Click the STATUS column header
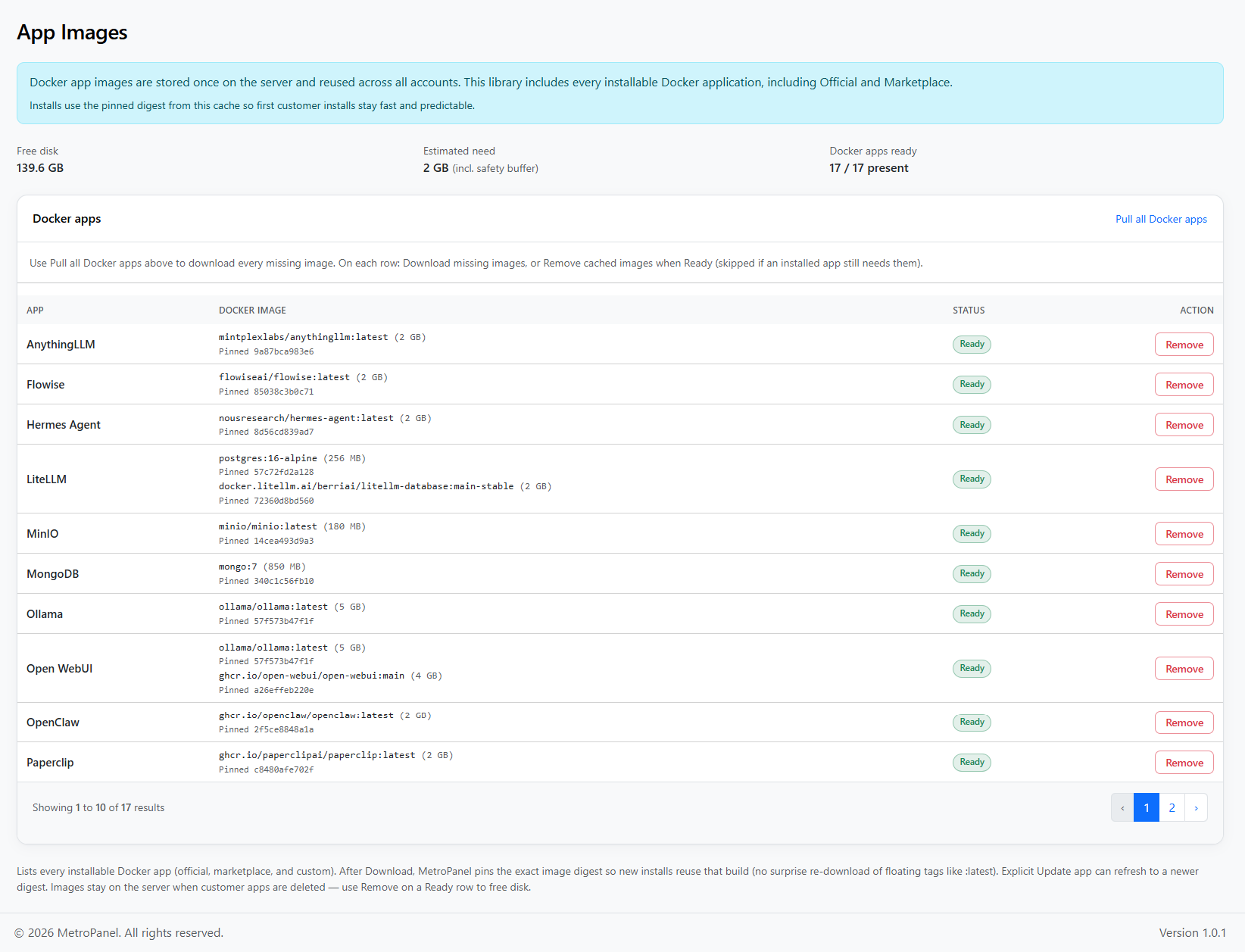 [x=969, y=311]
